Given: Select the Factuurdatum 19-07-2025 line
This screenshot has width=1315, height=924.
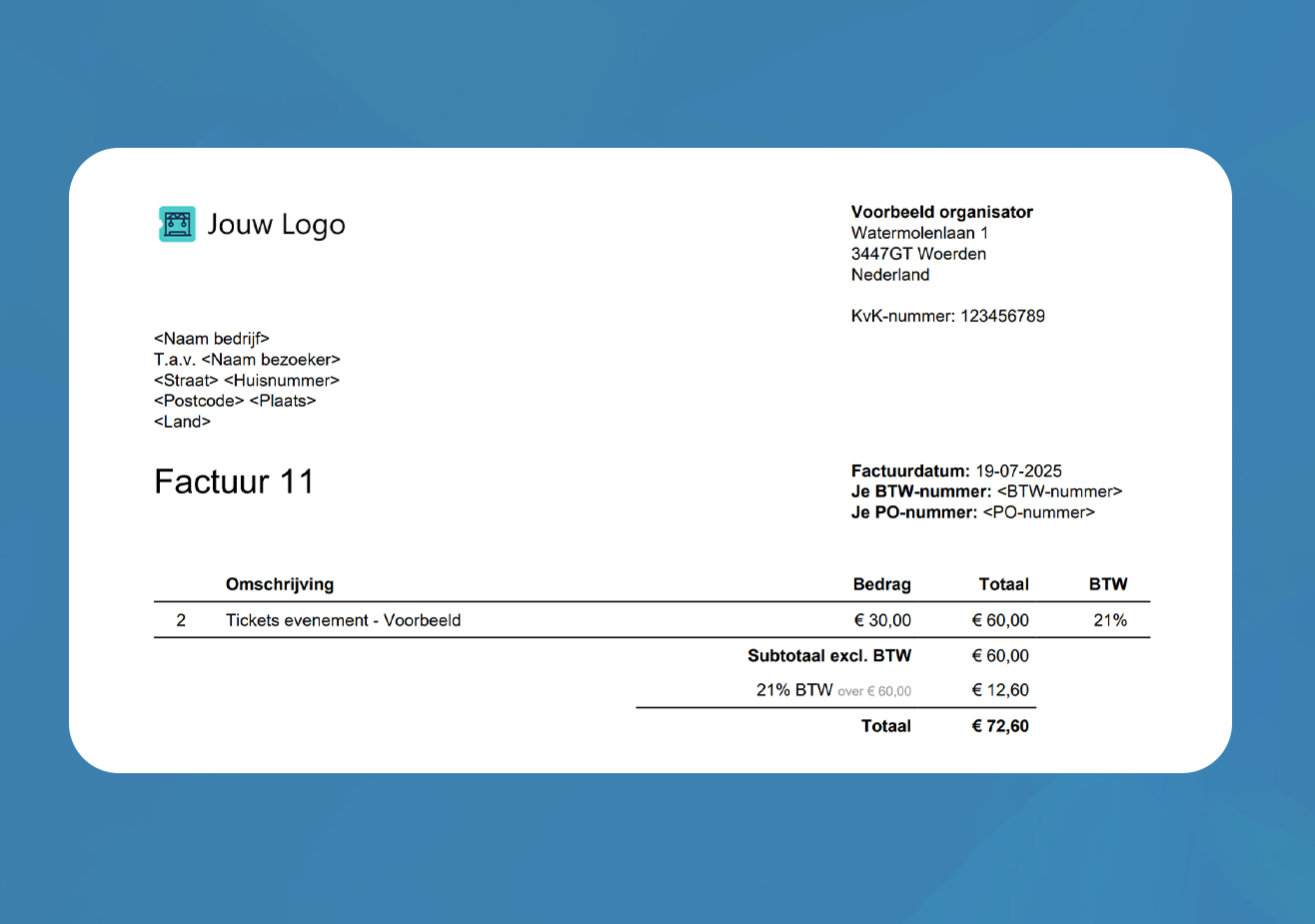Looking at the screenshot, I should [956, 470].
